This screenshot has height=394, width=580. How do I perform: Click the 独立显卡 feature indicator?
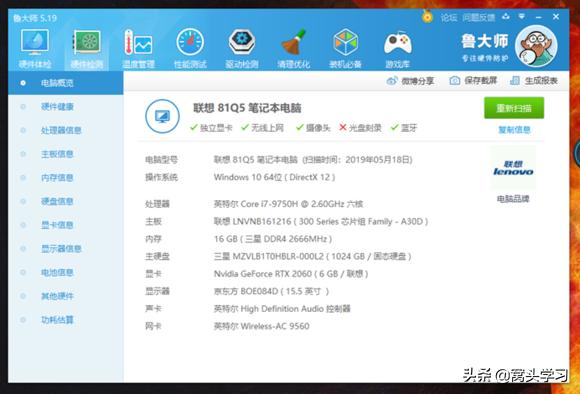pyautogui.click(x=211, y=128)
